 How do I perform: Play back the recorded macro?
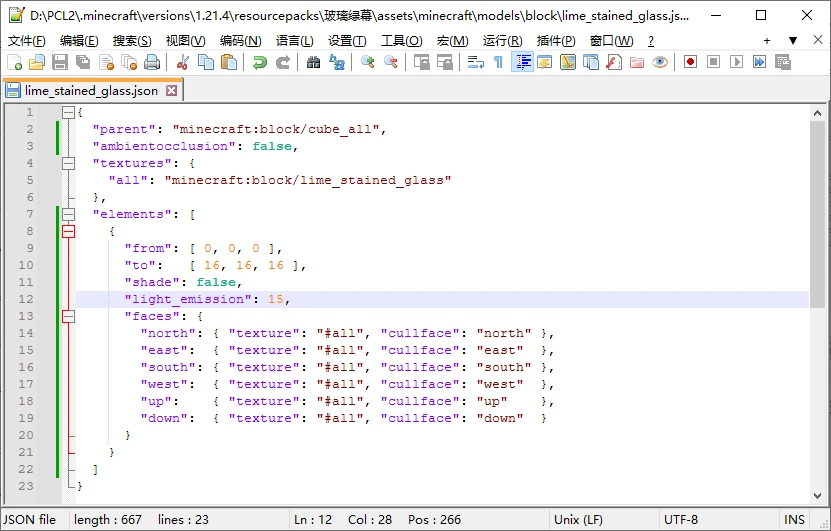(736, 63)
